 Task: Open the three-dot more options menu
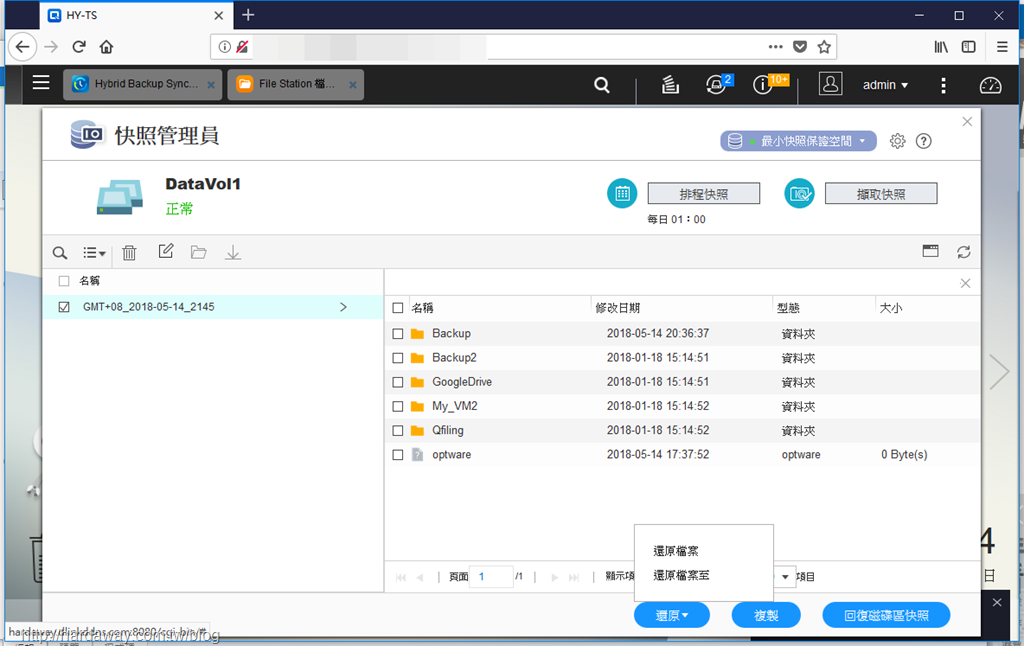pyautogui.click(x=943, y=85)
